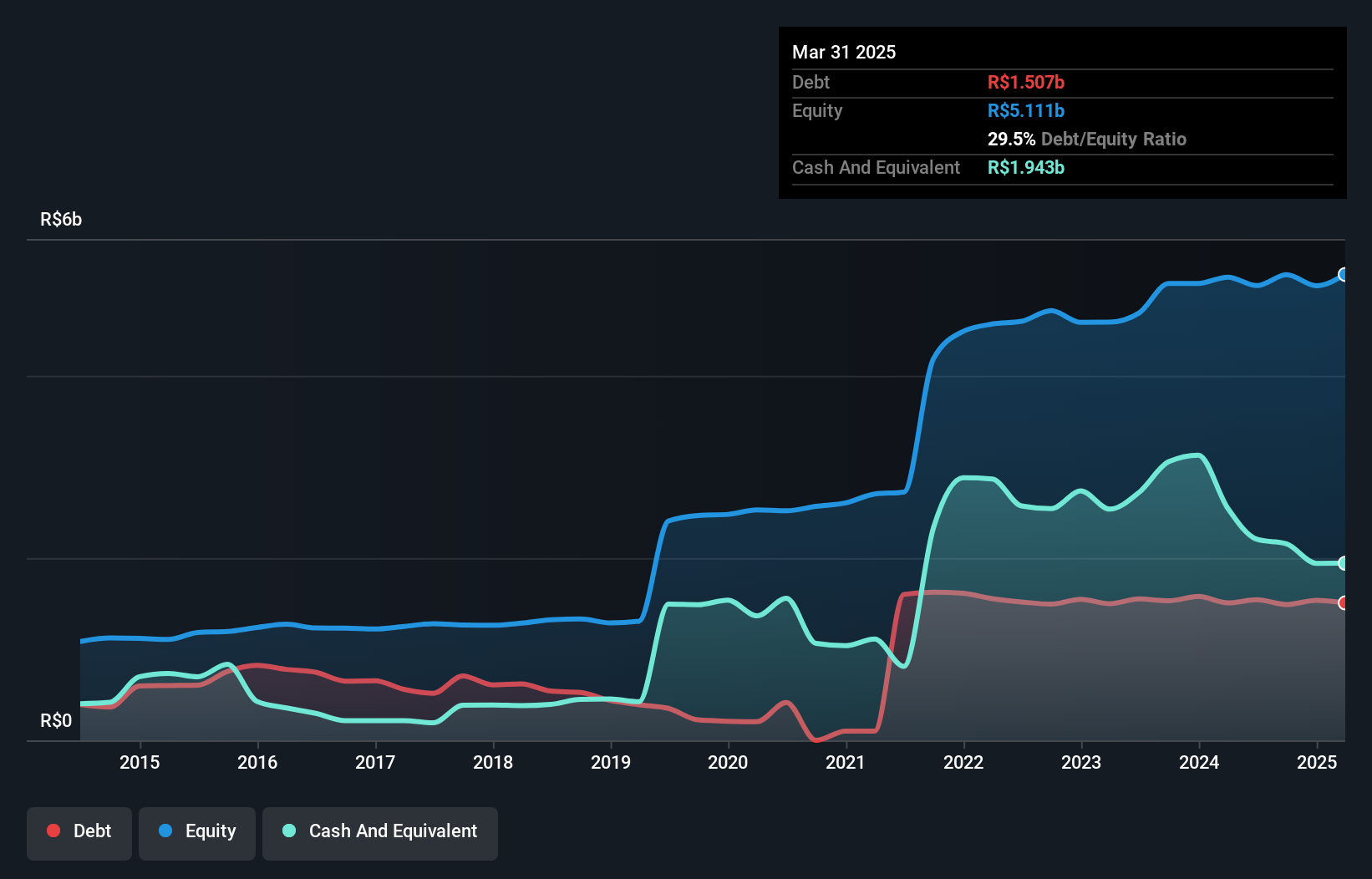
Task: Click the R$6b y-axis label
Action: [x=61, y=219]
